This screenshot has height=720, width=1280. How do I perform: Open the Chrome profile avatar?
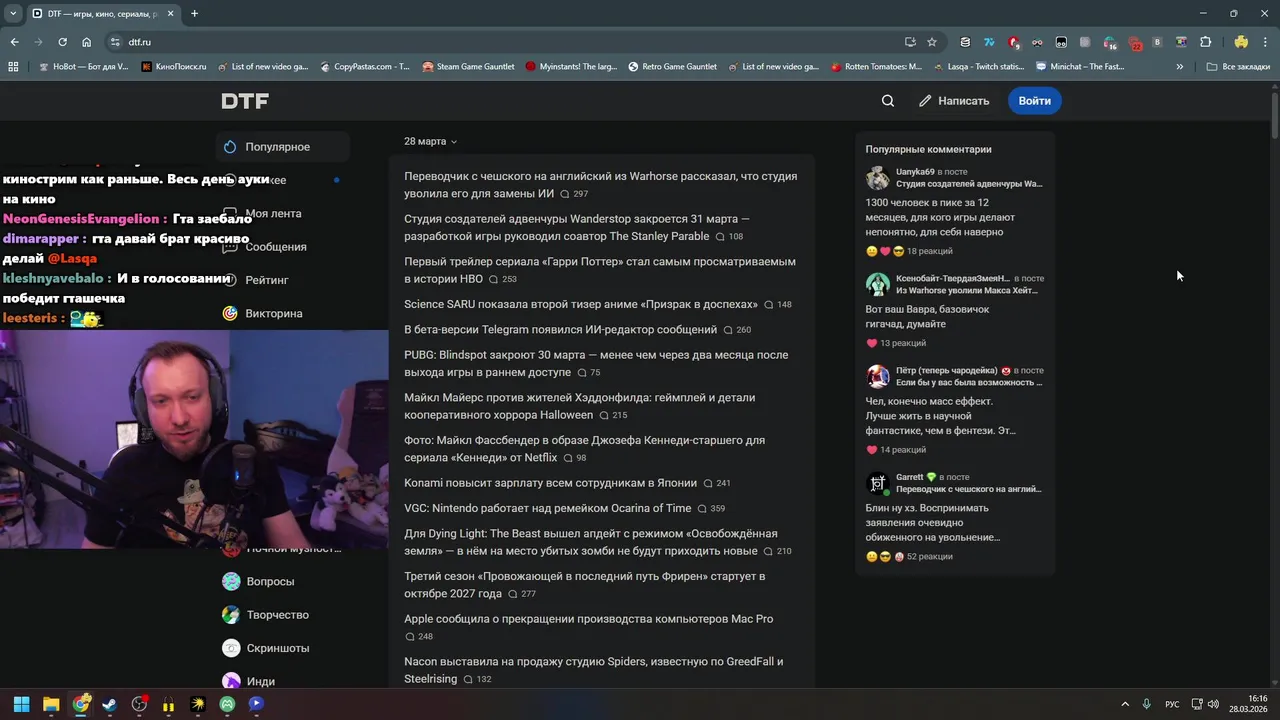click(1241, 42)
